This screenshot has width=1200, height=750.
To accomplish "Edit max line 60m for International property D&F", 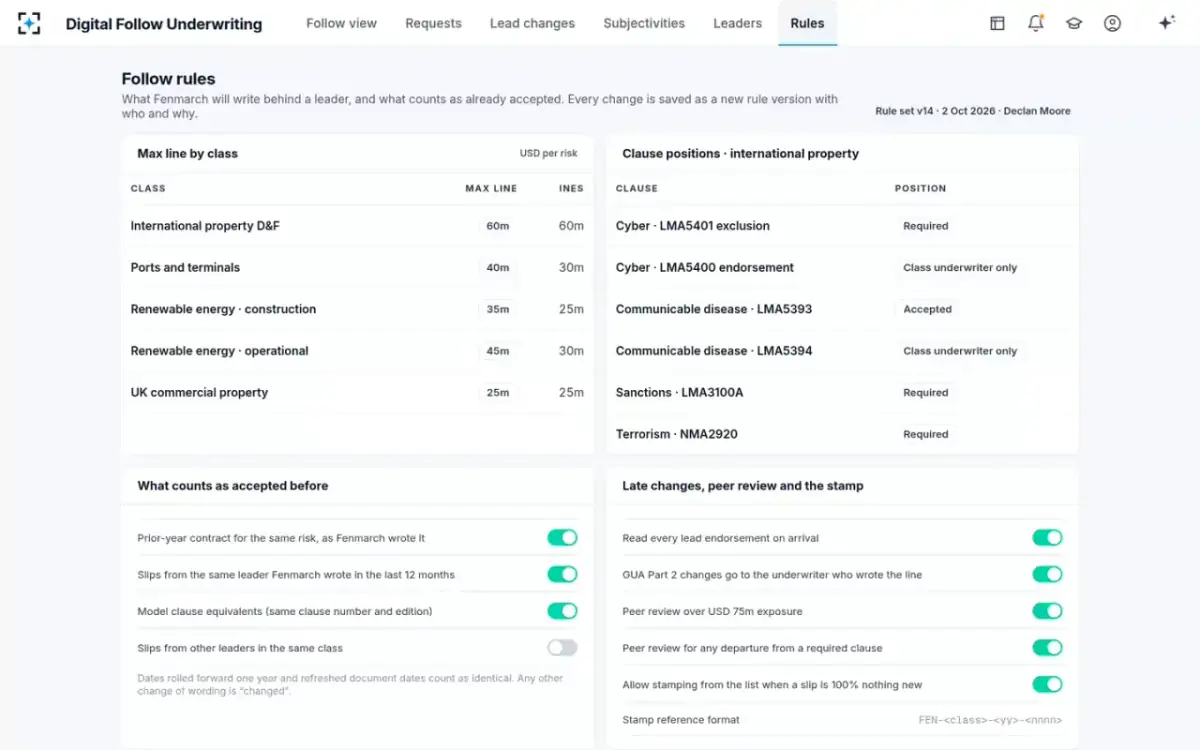I will pos(498,226).
